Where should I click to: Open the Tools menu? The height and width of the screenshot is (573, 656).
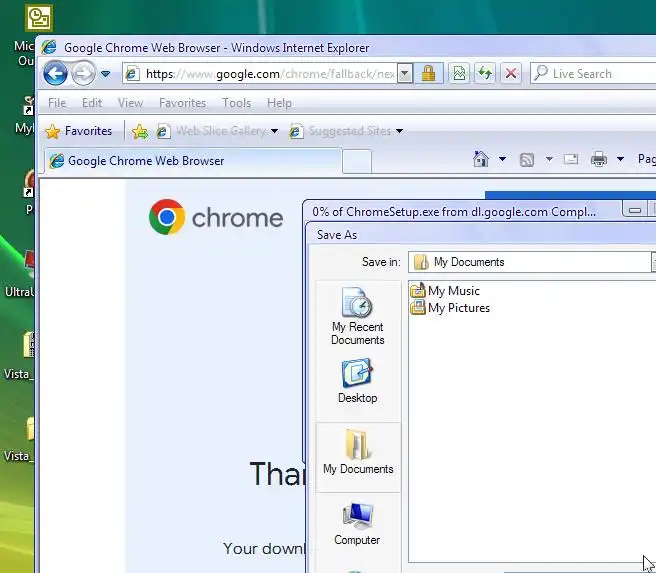point(236,103)
